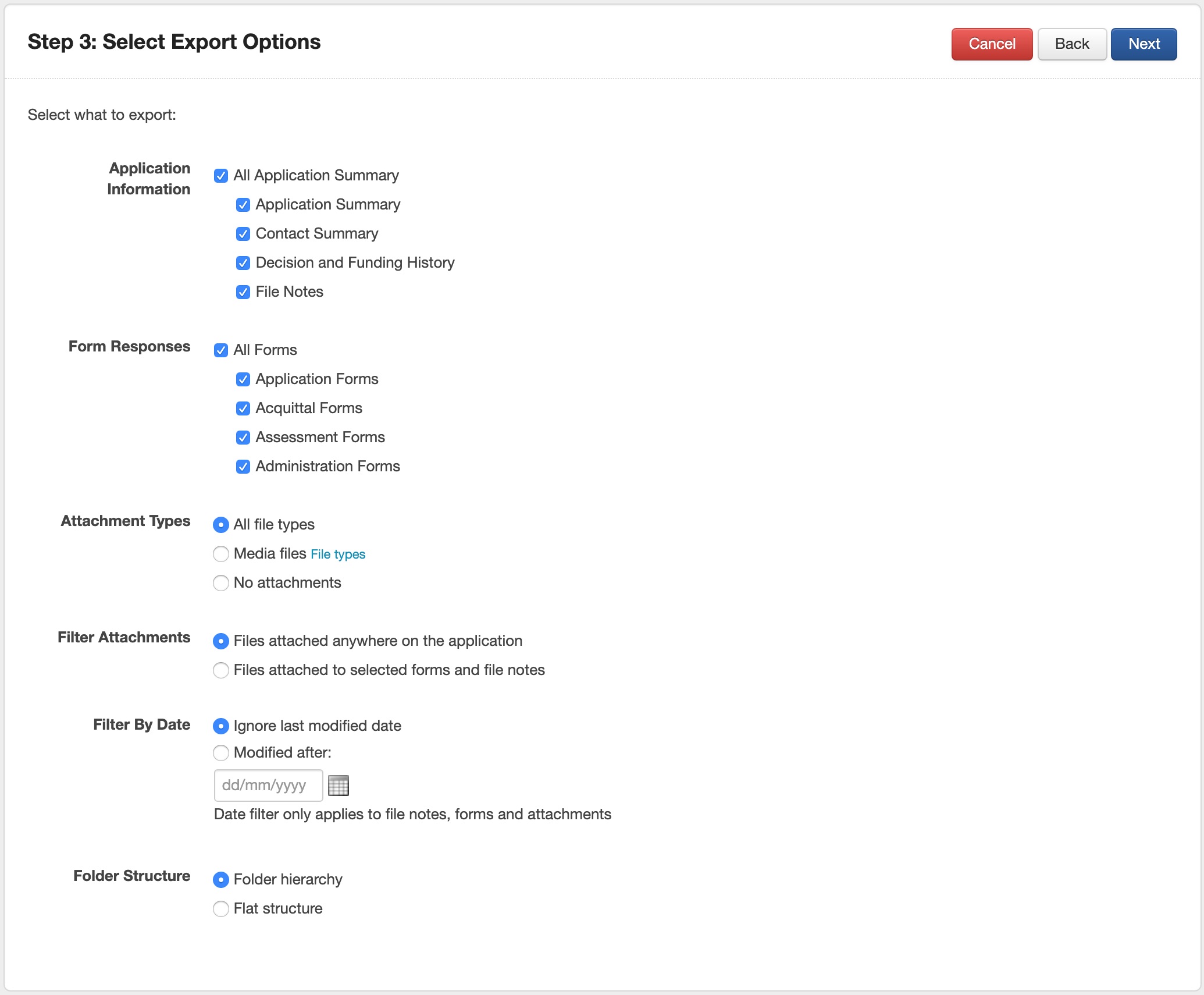Select Modified after radio option
This screenshot has height=995, width=1204.
(221, 753)
